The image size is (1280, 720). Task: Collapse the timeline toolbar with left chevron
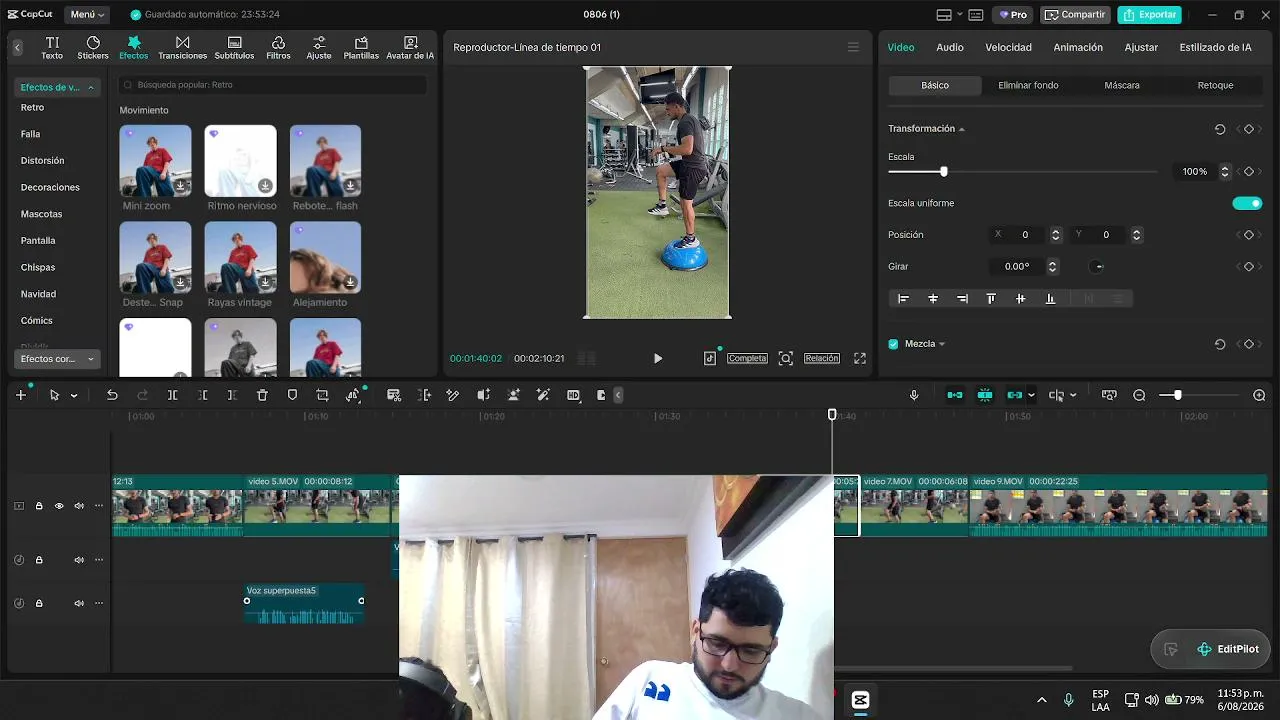(x=618, y=395)
